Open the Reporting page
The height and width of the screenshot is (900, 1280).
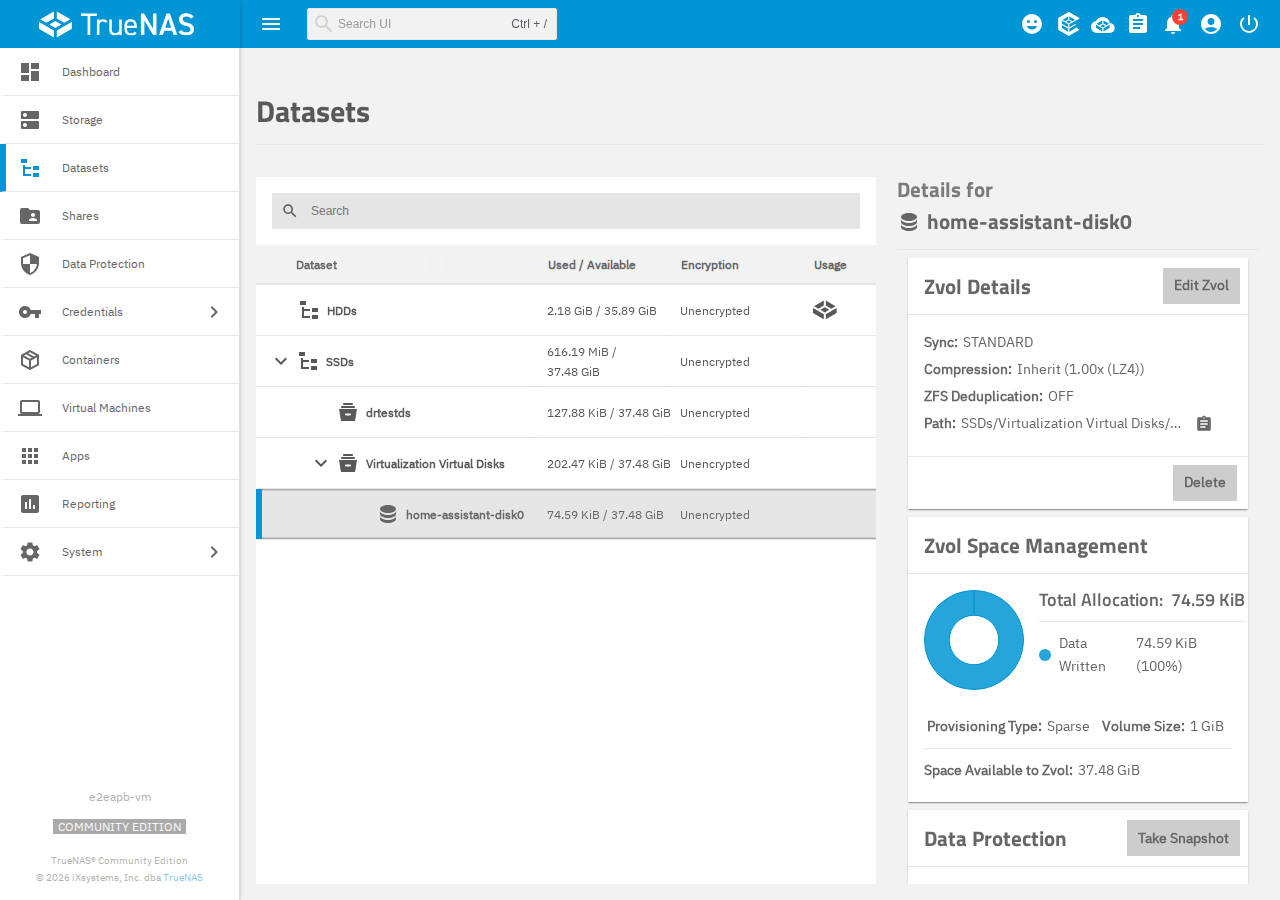pos(120,504)
